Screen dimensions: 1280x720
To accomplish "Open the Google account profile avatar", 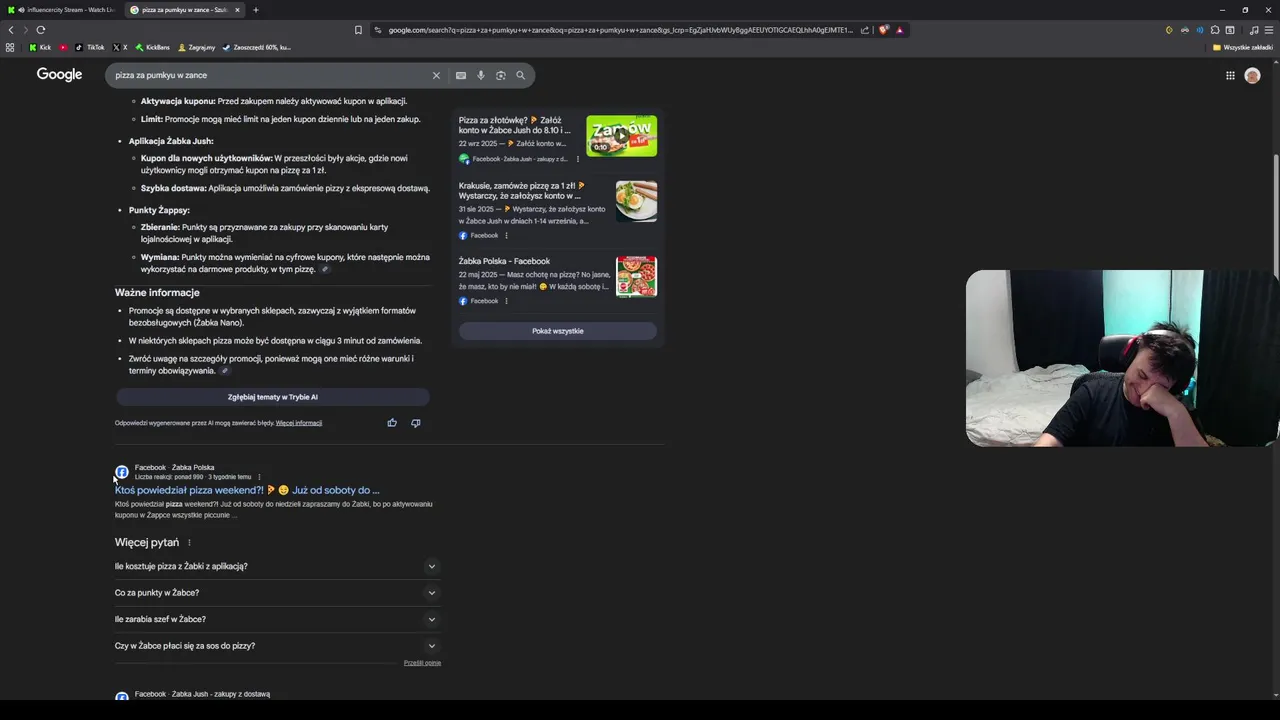I will (x=1252, y=75).
